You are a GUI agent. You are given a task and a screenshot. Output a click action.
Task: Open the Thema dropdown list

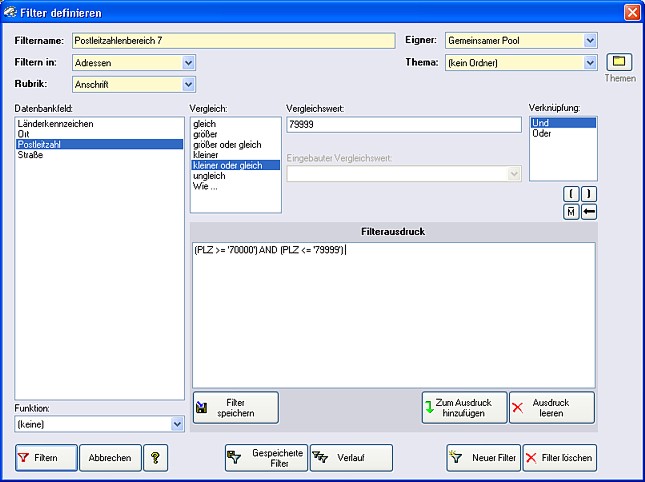point(590,62)
